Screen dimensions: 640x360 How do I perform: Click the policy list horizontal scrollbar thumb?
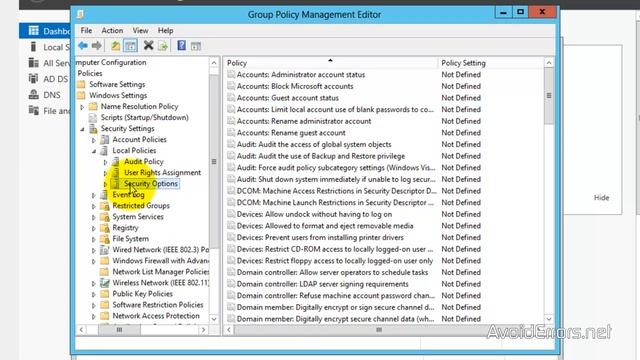[x=379, y=330]
